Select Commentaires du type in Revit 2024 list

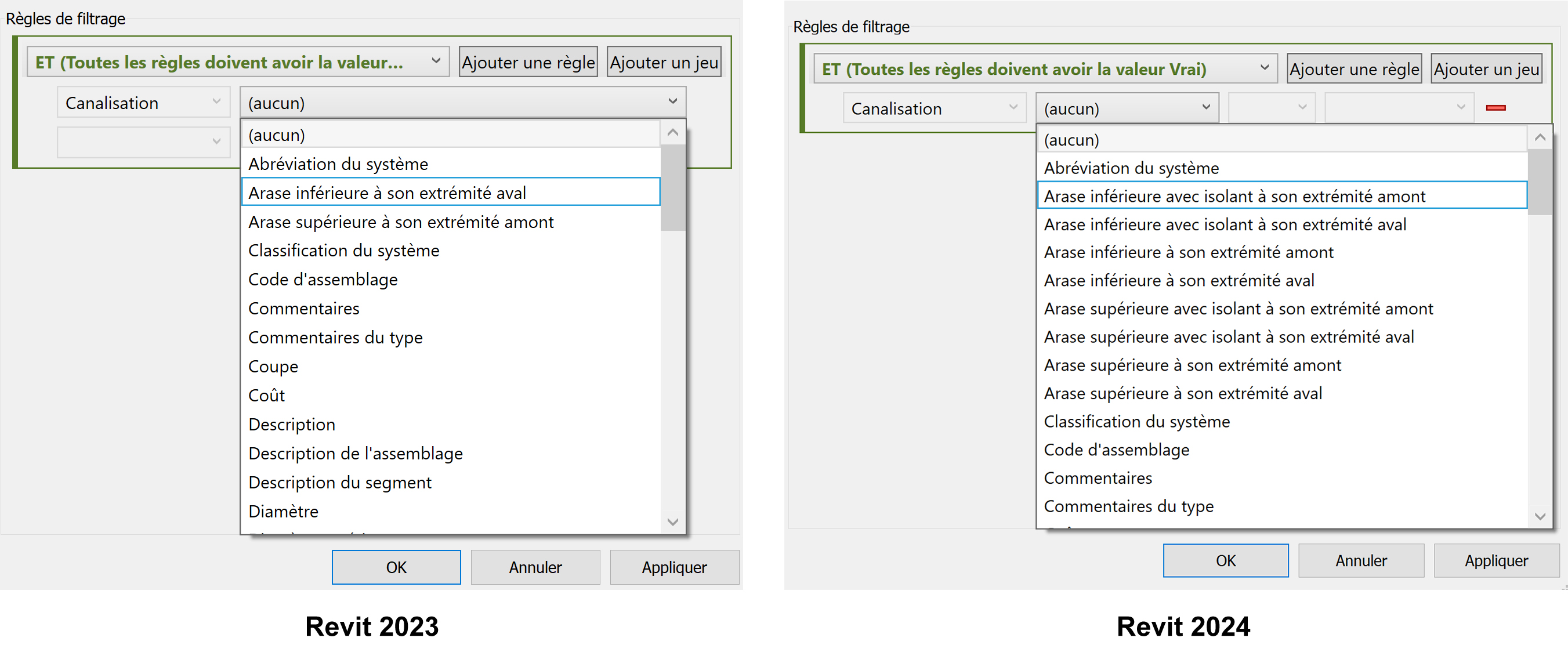tap(1128, 506)
